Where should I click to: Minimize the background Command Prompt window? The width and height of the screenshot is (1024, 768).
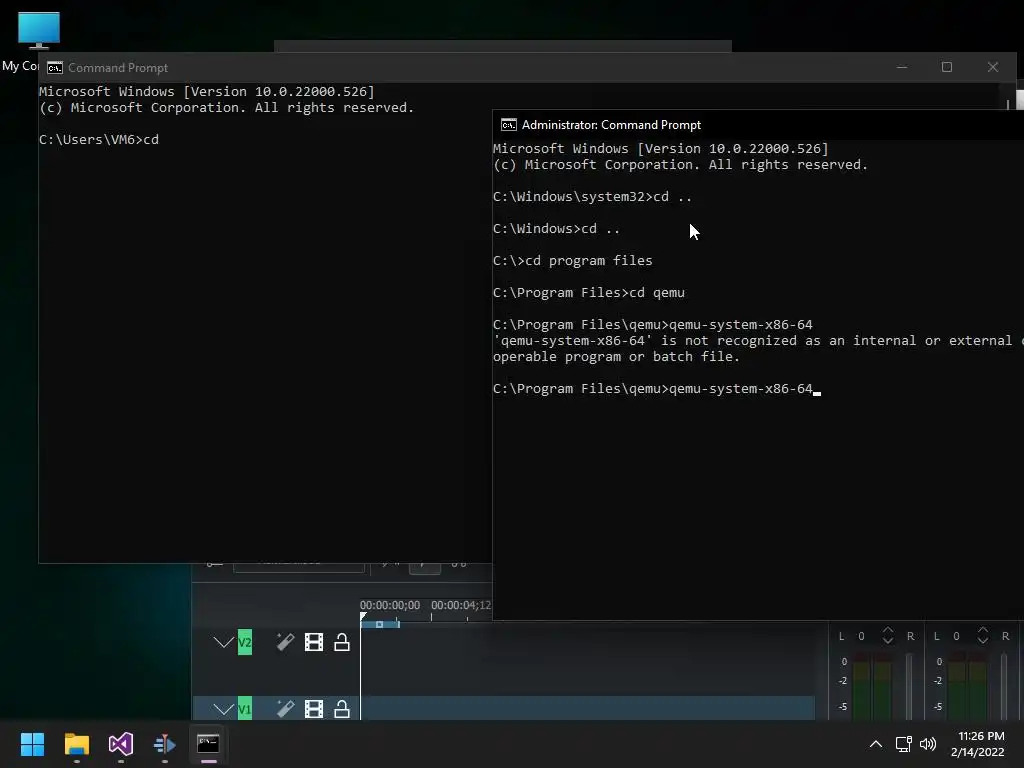[x=902, y=67]
